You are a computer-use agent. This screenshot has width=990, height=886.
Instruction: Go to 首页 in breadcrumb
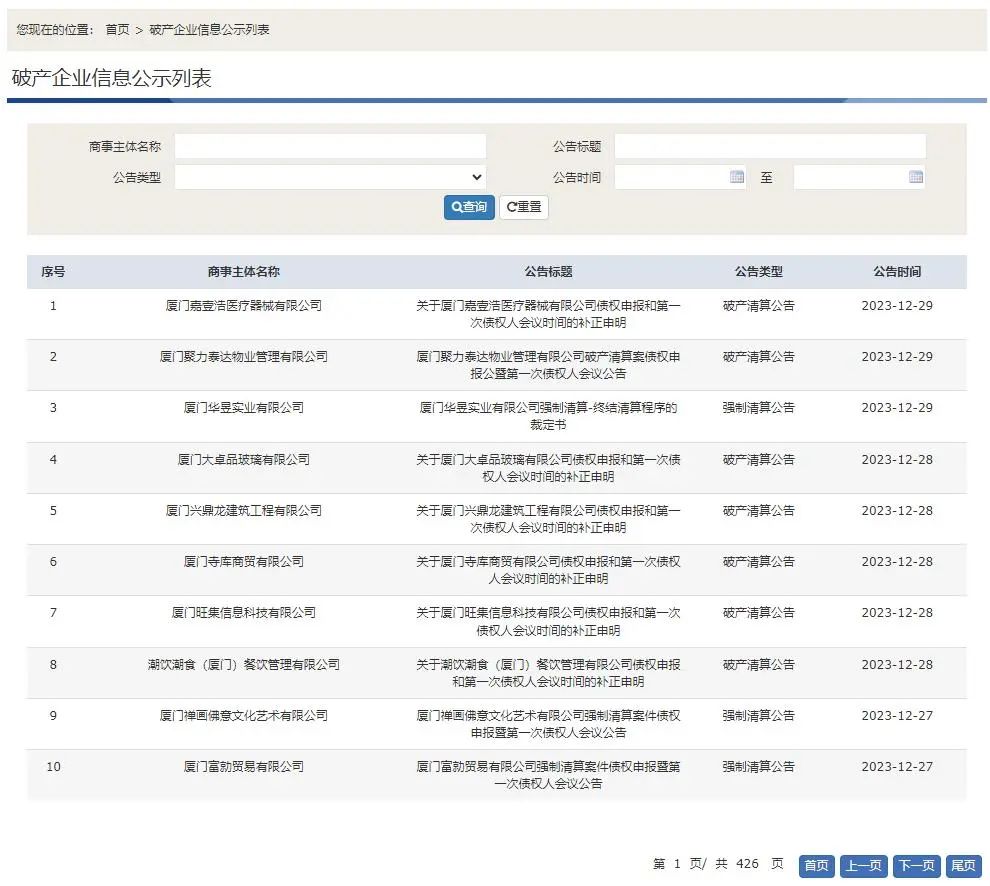point(117,30)
